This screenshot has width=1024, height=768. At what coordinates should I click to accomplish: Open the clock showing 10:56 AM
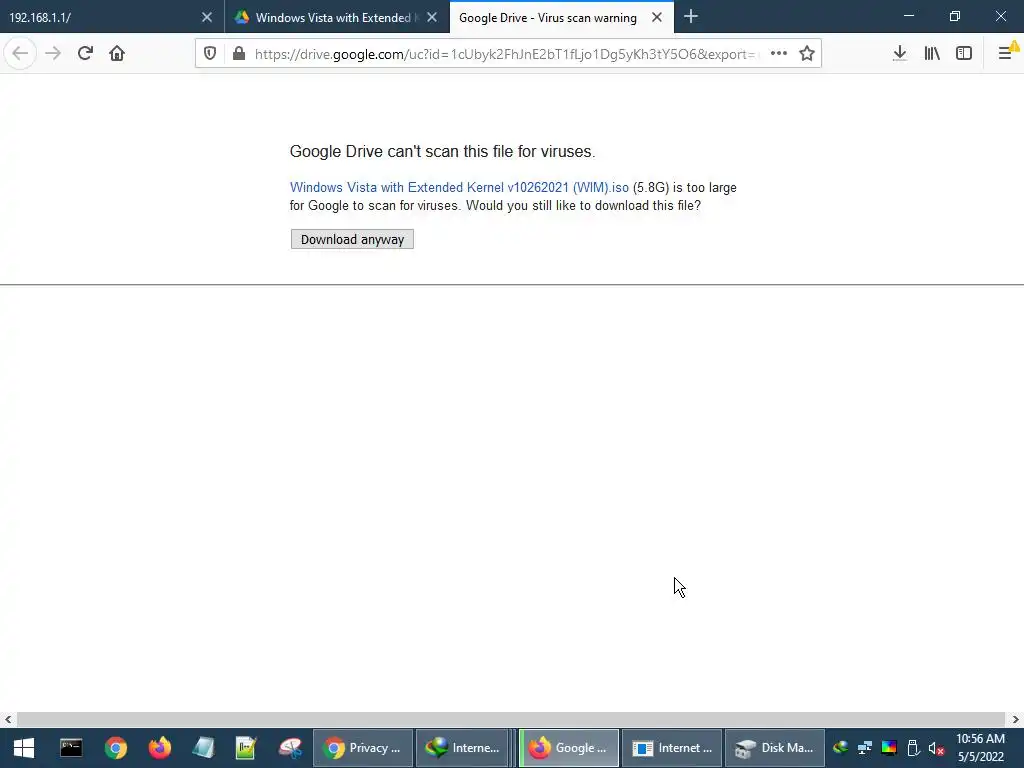pos(980,748)
